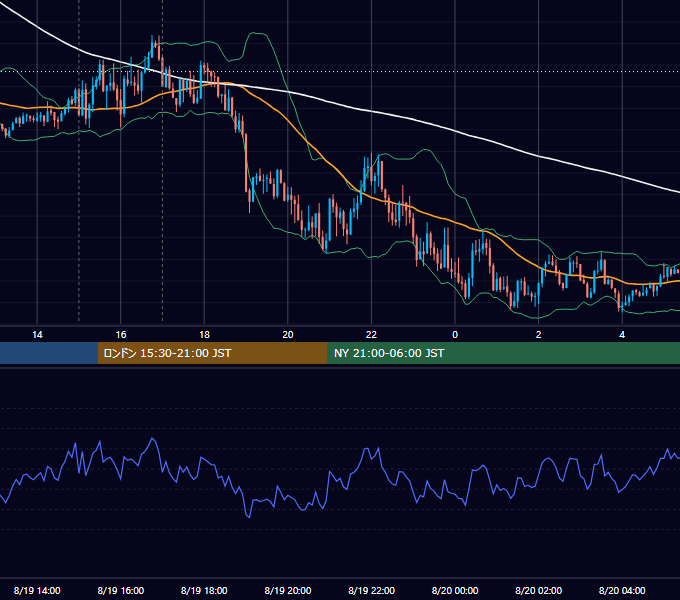Click the 8/19 18:00 date label
680x600 pixels.
click(204, 590)
